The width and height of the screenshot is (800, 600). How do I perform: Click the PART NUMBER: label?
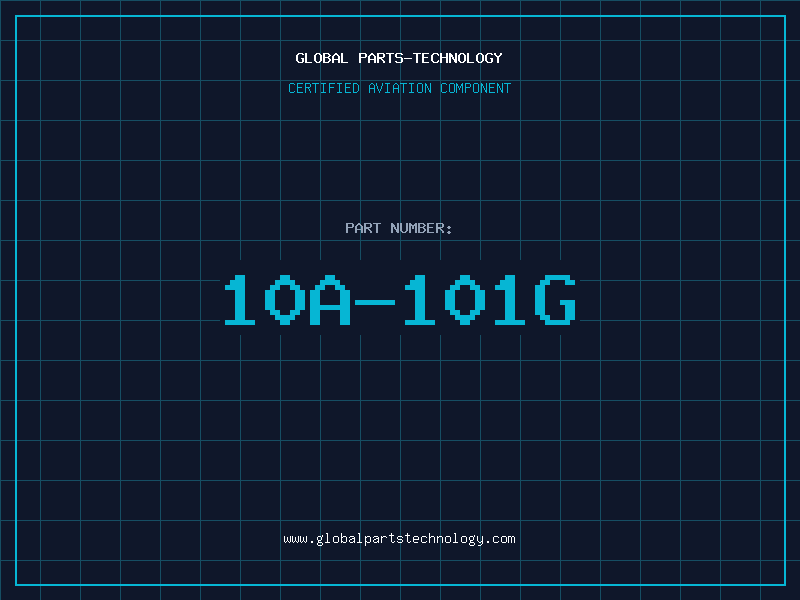tap(399, 228)
